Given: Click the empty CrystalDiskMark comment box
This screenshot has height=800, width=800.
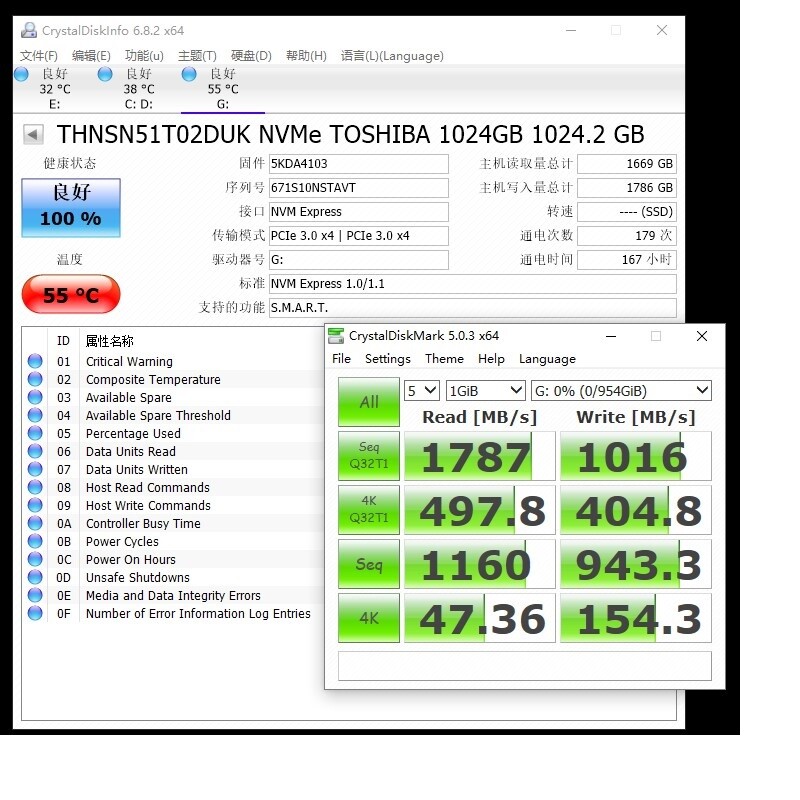Looking at the screenshot, I should tap(524, 666).
